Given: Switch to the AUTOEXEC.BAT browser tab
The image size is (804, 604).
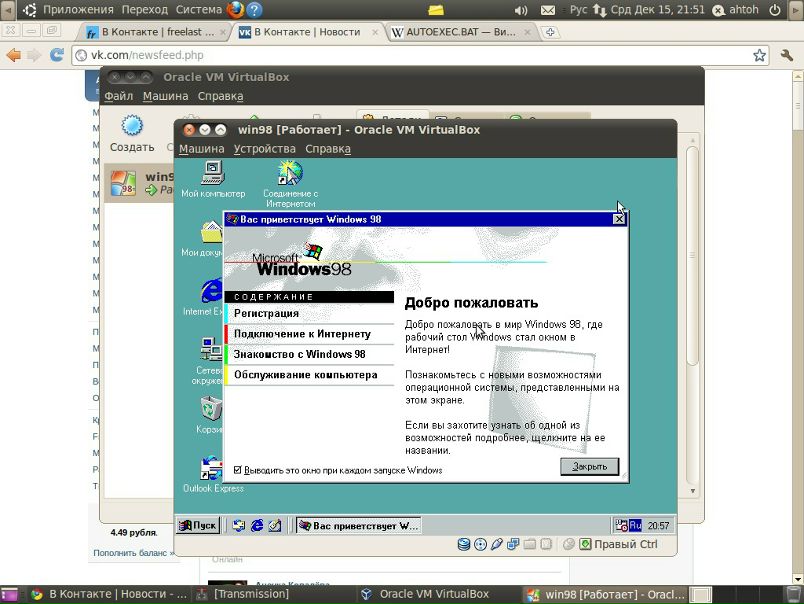Looking at the screenshot, I should (x=455, y=32).
